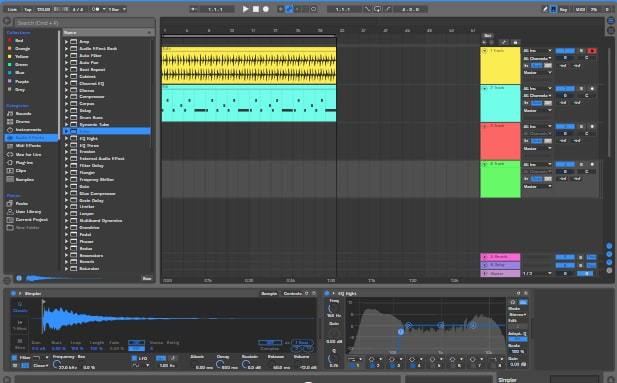The image size is (617, 383).
Task: Toggle the MIDI map mode button
Action: (x=580, y=9)
